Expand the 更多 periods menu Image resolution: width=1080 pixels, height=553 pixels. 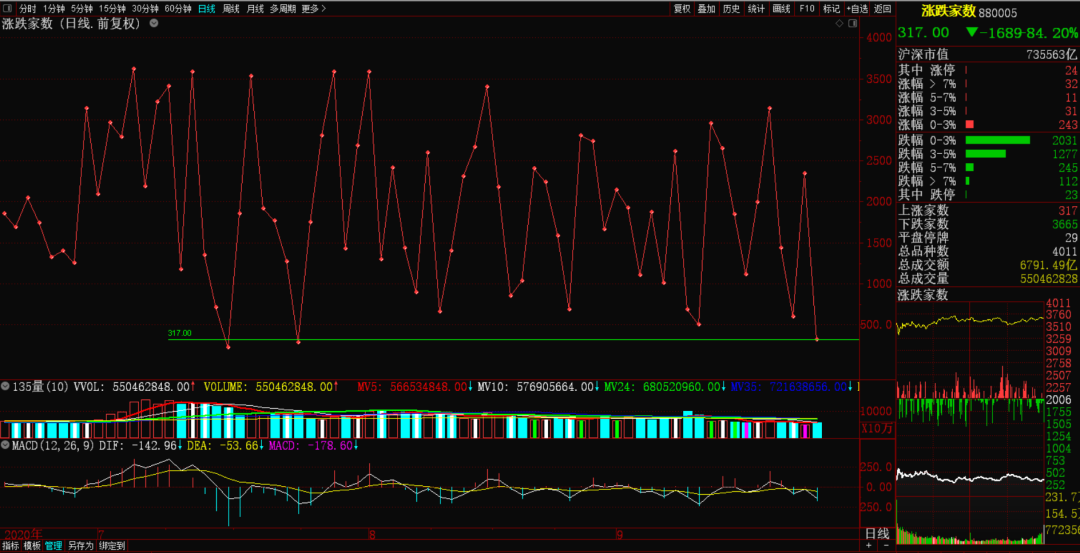[314, 9]
